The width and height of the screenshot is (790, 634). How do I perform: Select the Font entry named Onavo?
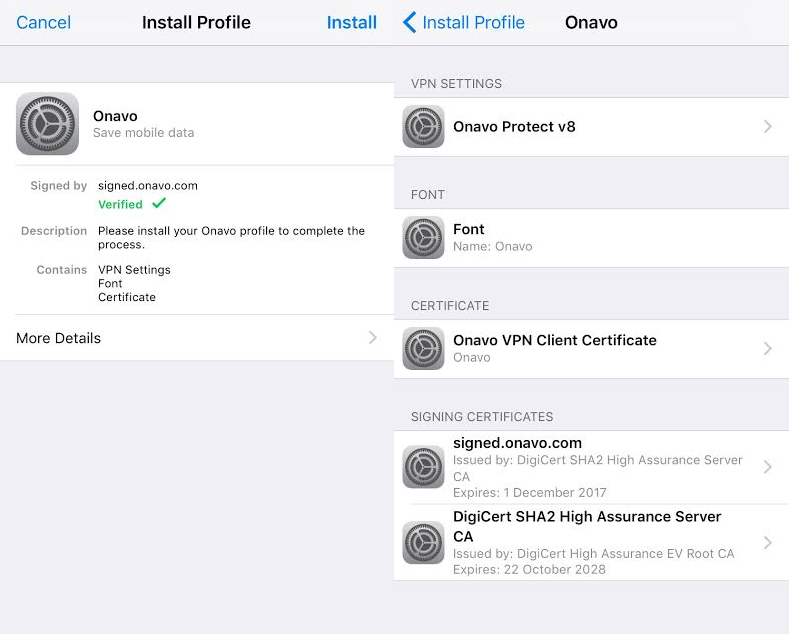(x=591, y=238)
